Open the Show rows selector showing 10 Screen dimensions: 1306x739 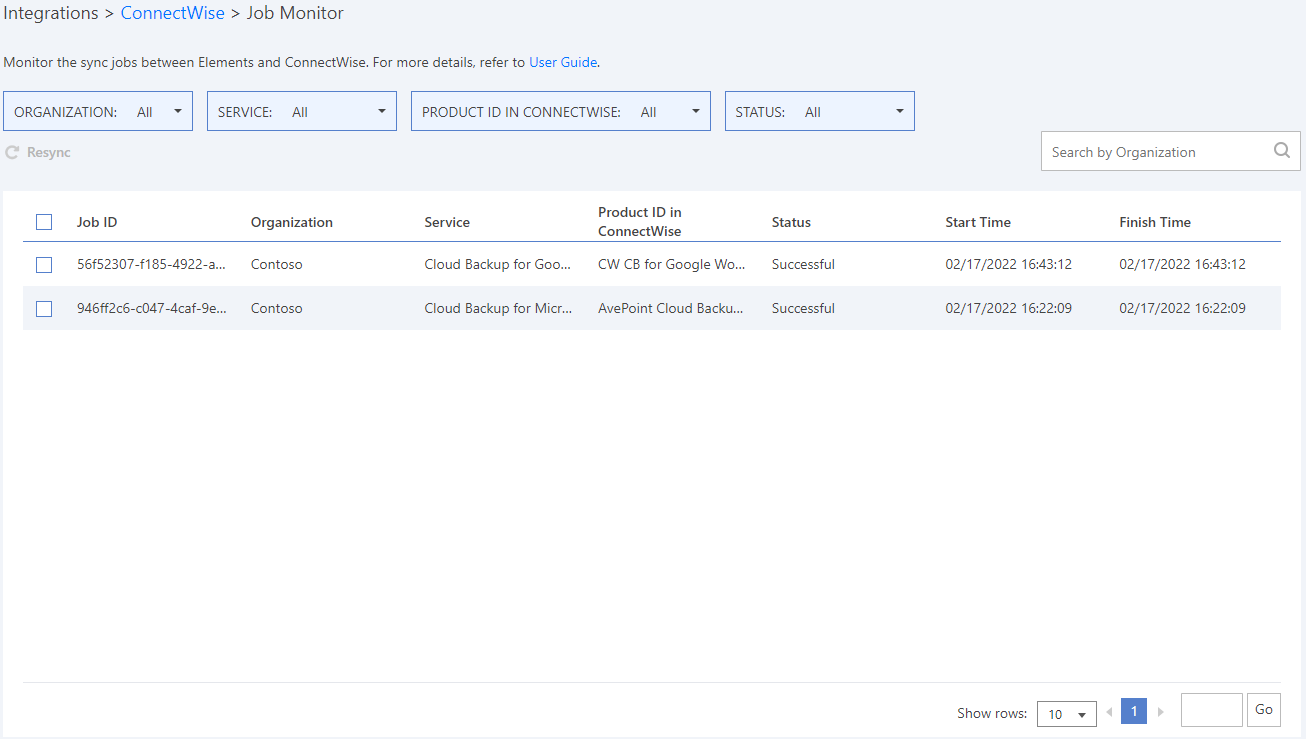point(1066,713)
